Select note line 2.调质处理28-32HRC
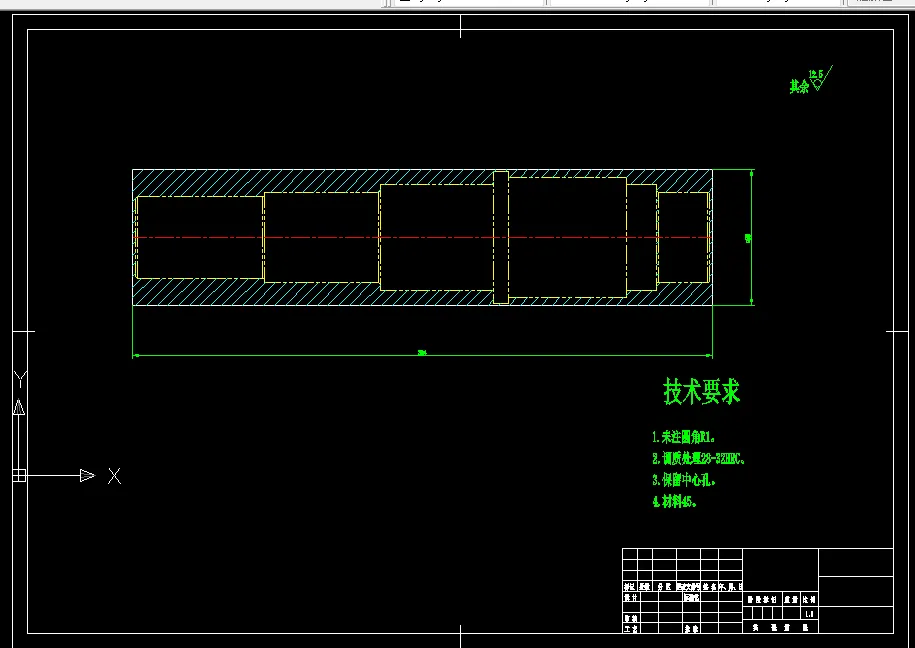This screenshot has height=648, width=915. point(699,458)
